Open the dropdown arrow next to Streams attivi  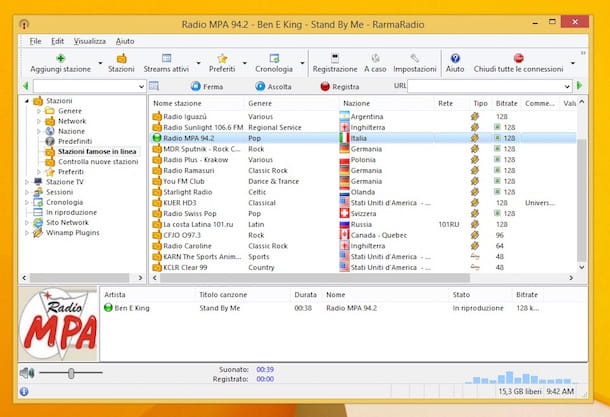(x=198, y=63)
